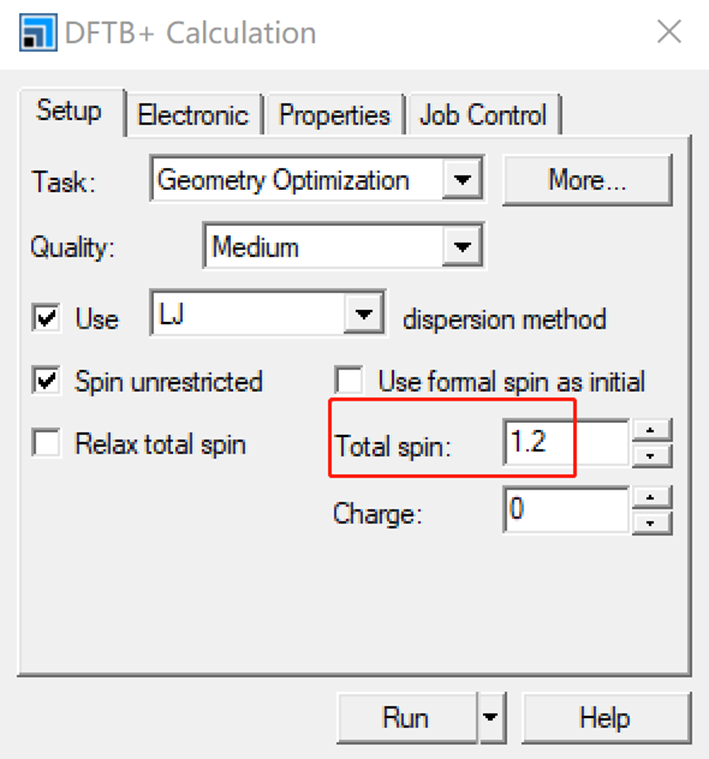Viewport: 709px width, 759px height.
Task: Check the Relax total spin box
Action: pyautogui.click(x=46, y=444)
